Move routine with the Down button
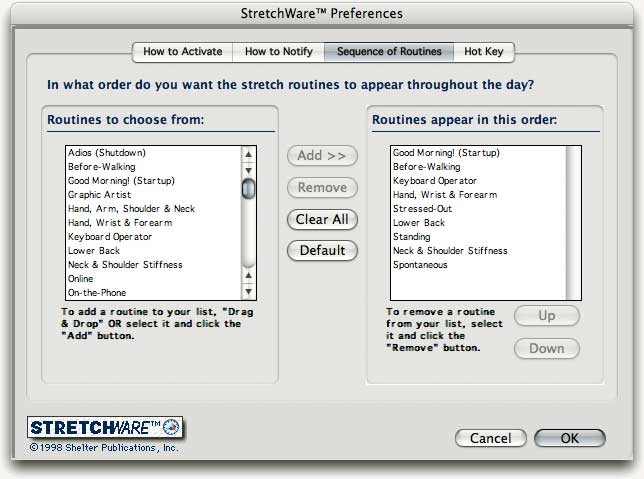This screenshot has width=644, height=479. (547, 348)
